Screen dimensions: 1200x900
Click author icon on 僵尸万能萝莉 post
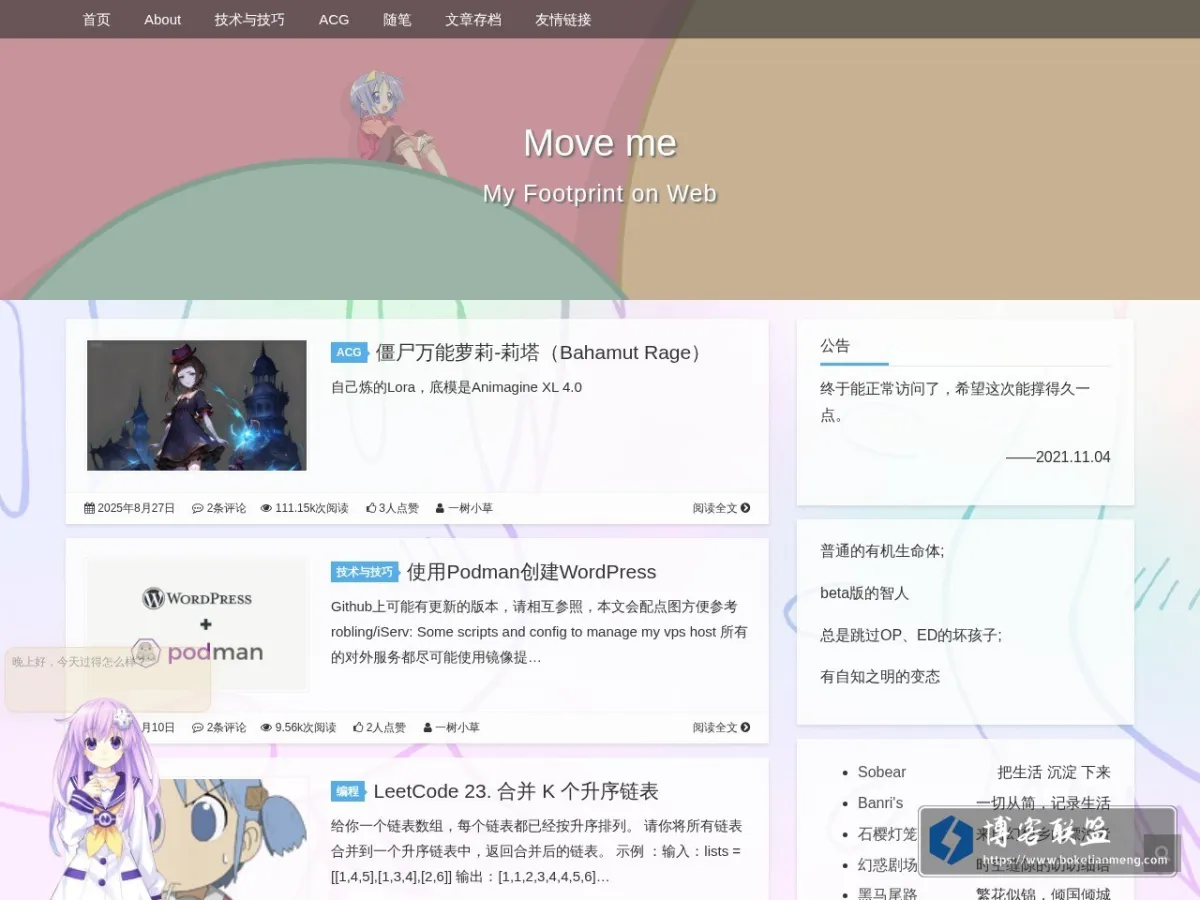point(440,508)
